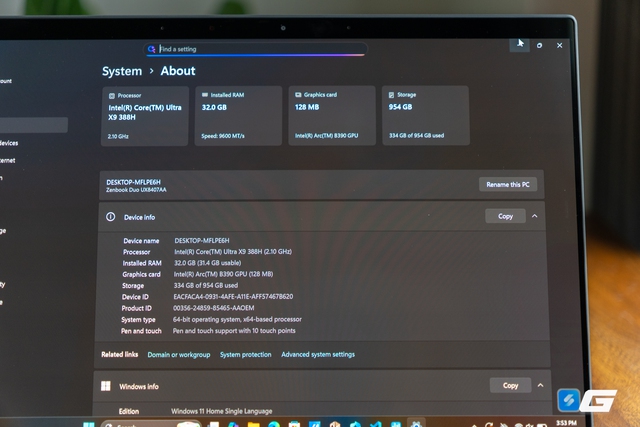Click Speed: 9600 MT/s text
The width and height of the screenshot is (640, 427).
click(223, 136)
